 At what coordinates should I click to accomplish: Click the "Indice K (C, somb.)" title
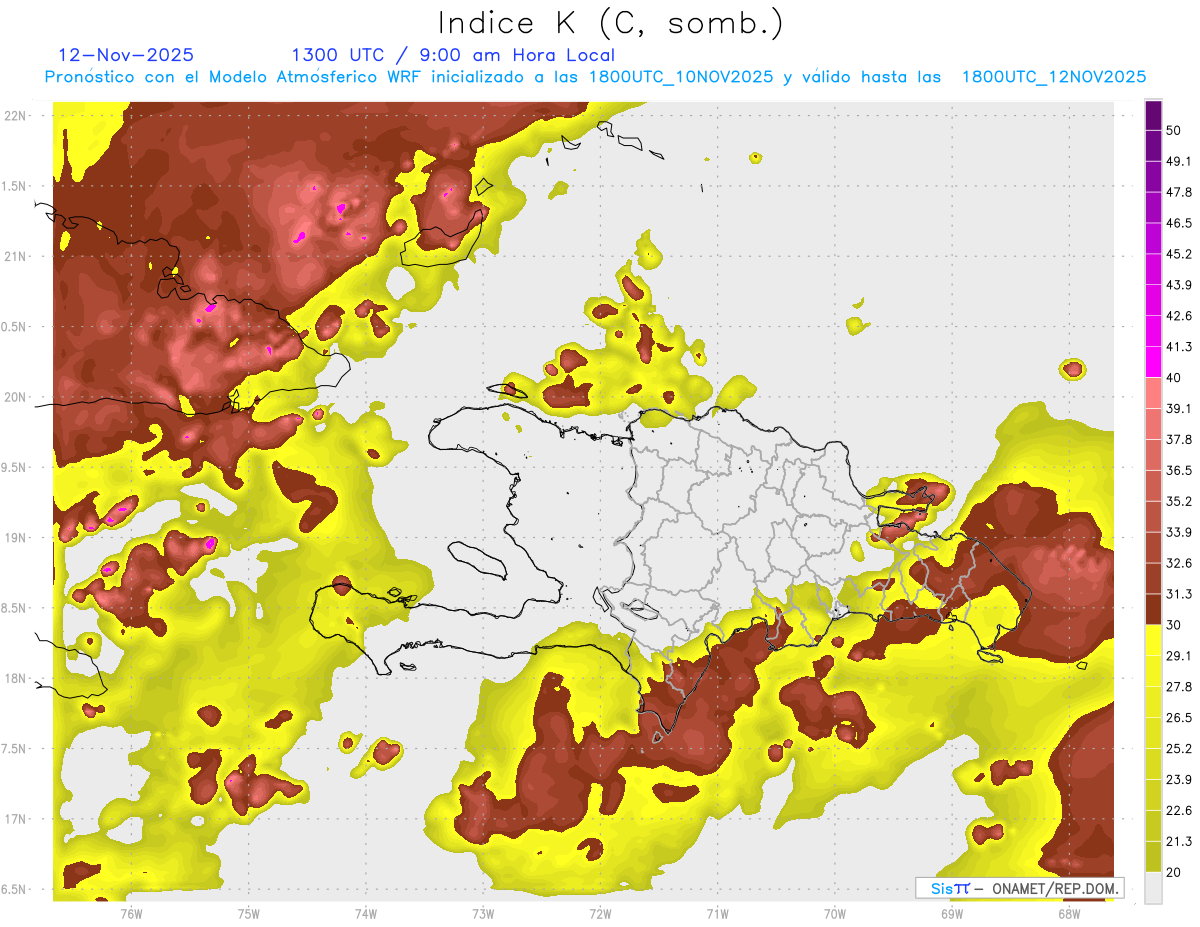(610, 22)
